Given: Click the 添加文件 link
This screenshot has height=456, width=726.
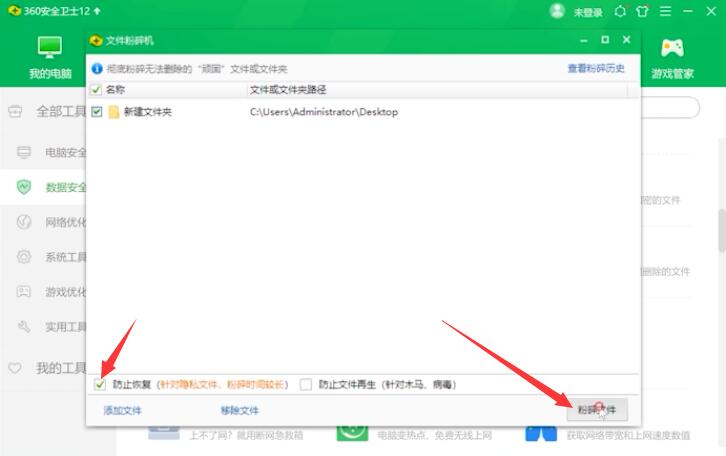Looking at the screenshot, I should click(122, 411).
